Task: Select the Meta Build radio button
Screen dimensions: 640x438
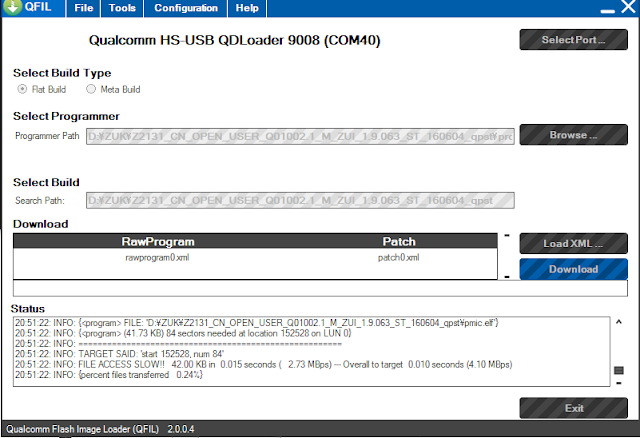Action: (91, 89)
